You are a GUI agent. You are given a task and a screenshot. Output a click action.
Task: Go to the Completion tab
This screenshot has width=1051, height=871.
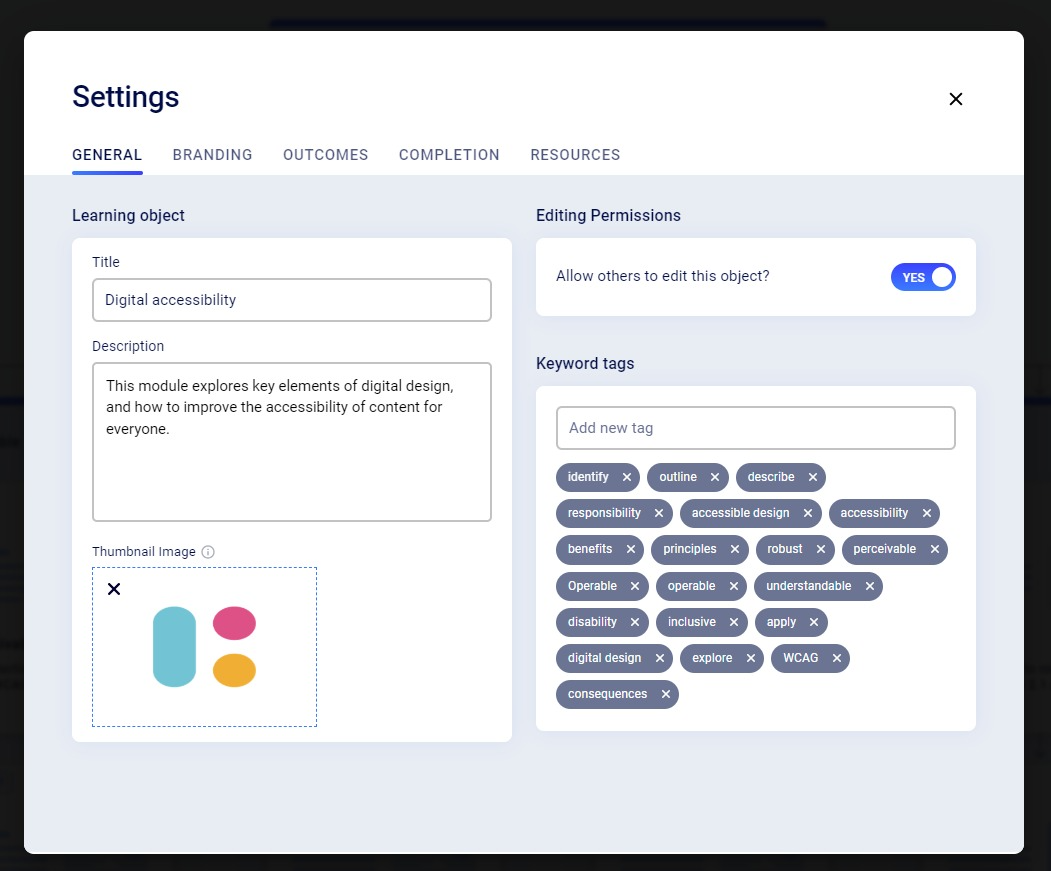tap(449, 155)
